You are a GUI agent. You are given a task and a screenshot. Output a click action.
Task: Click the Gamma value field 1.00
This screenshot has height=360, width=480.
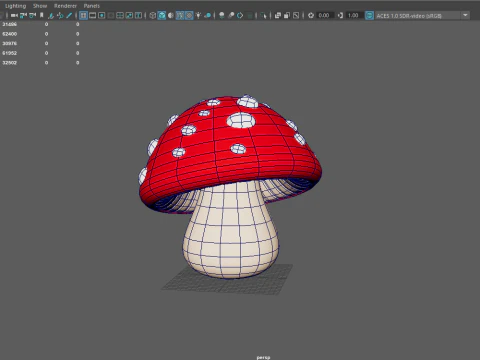tap(354, 15)
